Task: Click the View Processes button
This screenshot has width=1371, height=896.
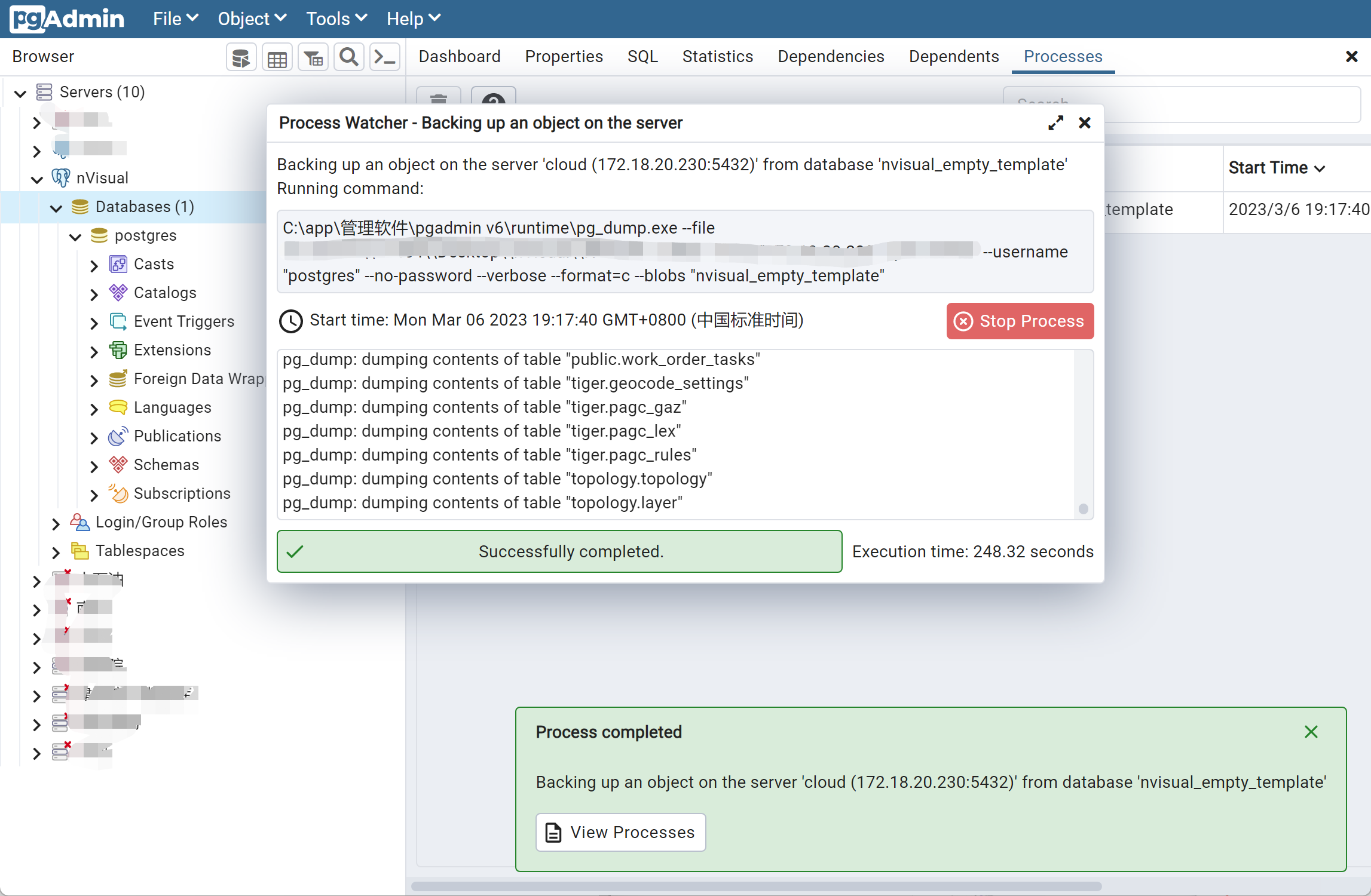Action: 620,832
